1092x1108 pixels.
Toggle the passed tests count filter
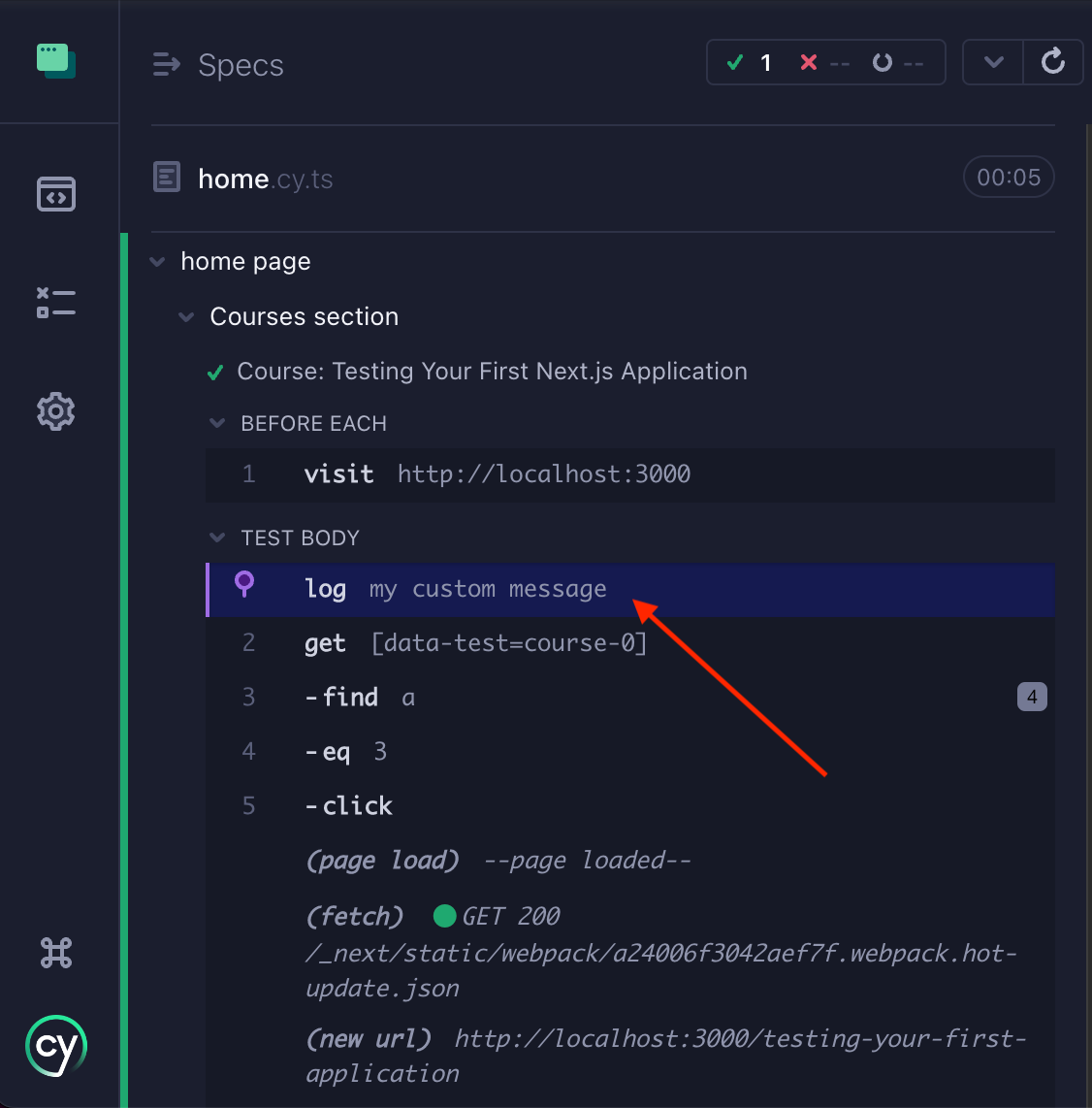point(752,61)
